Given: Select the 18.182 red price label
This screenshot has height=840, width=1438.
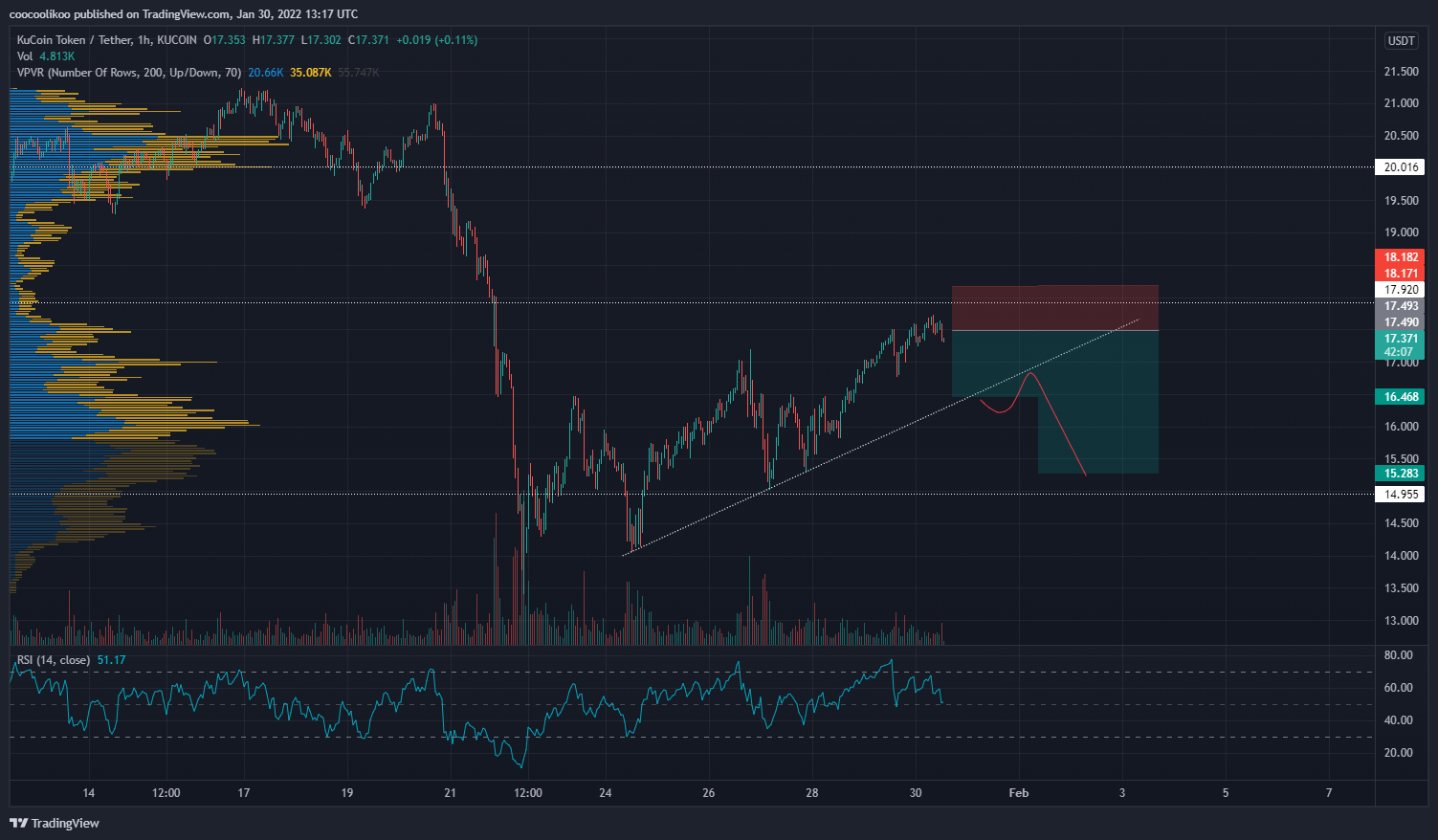Looking at the screenshot, I should [1401, 257].
